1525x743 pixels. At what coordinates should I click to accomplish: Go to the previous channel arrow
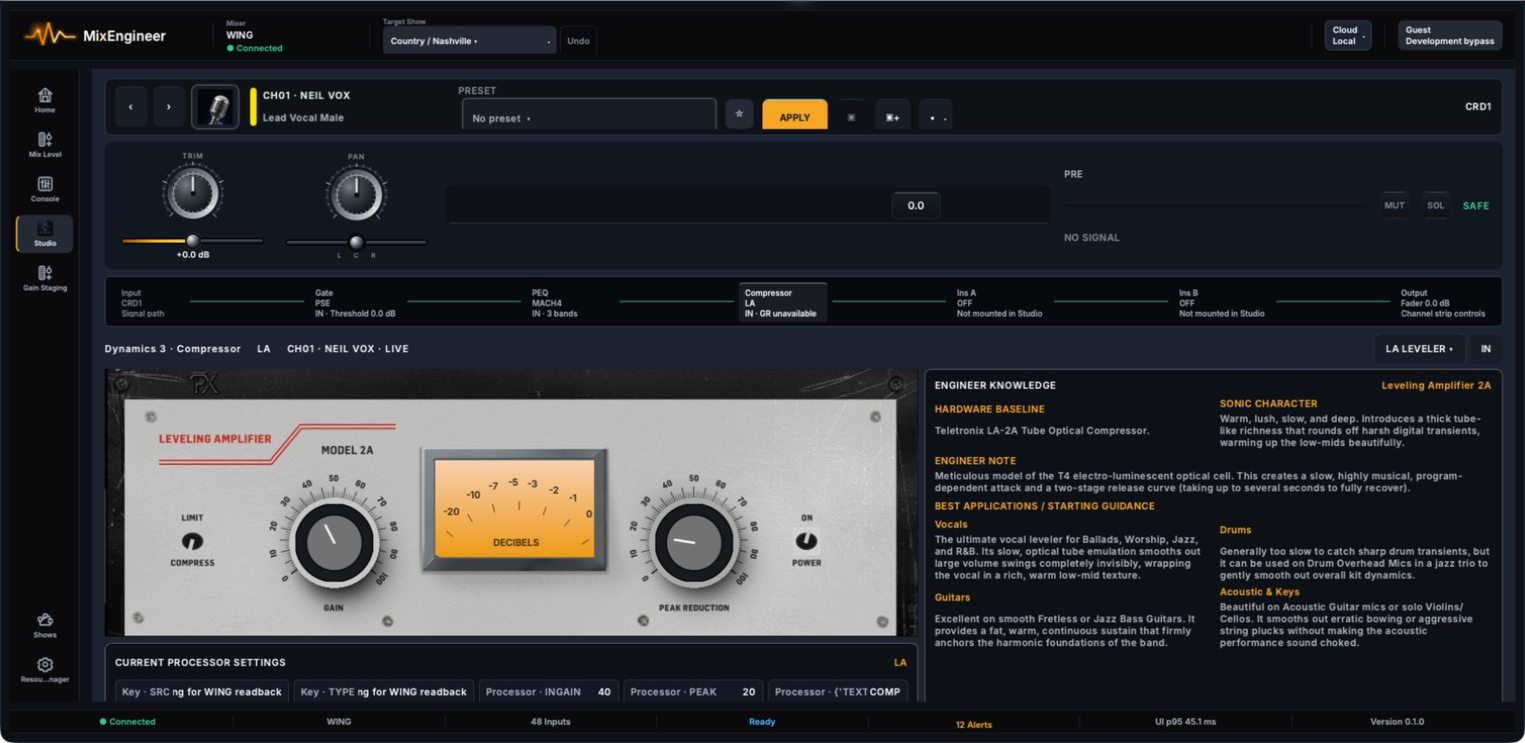tap(131, 106)
